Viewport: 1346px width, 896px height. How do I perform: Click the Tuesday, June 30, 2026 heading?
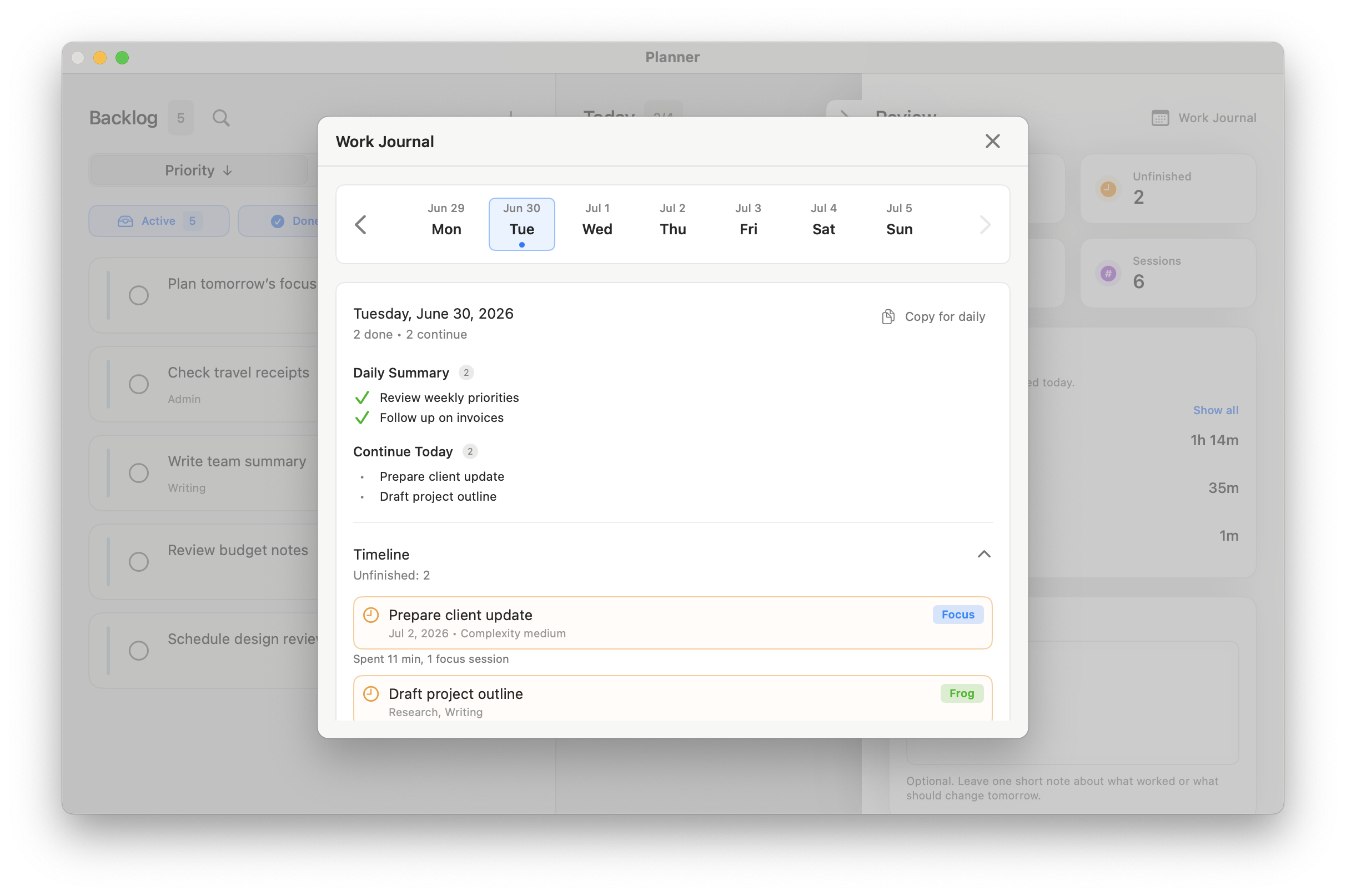[x=433, y=314]
